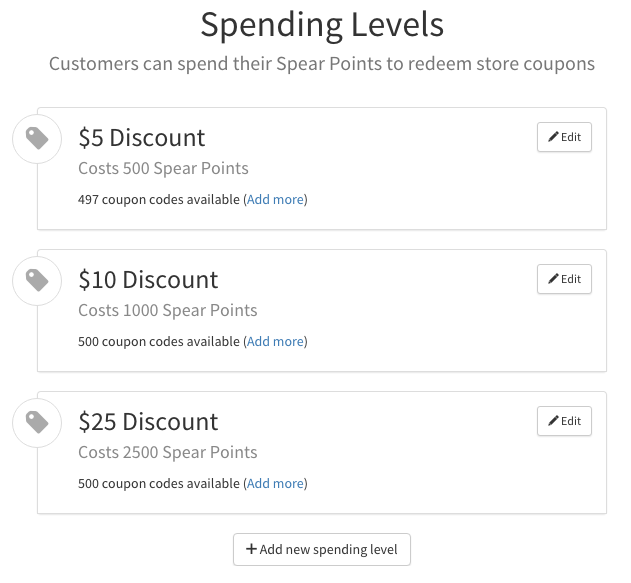This screenshot has width=631, height=583.
Task: Add a new spending level
Action: click(321, 549)
